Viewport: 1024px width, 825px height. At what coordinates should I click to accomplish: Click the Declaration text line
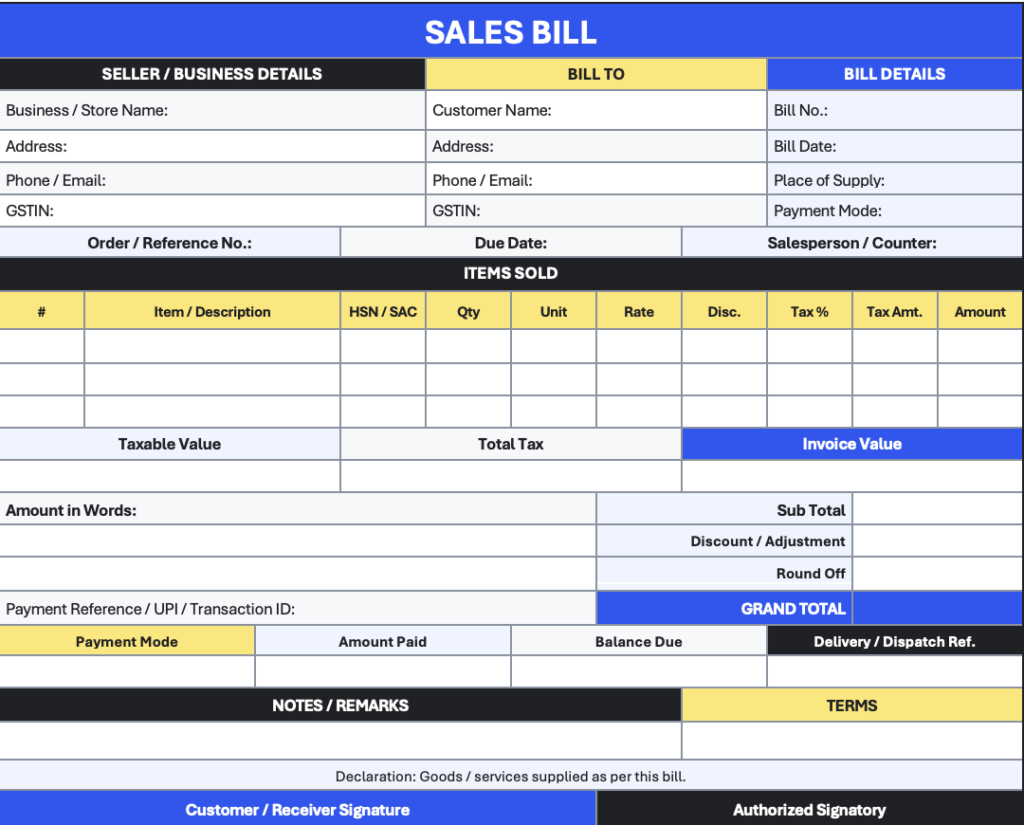[511, 776]
